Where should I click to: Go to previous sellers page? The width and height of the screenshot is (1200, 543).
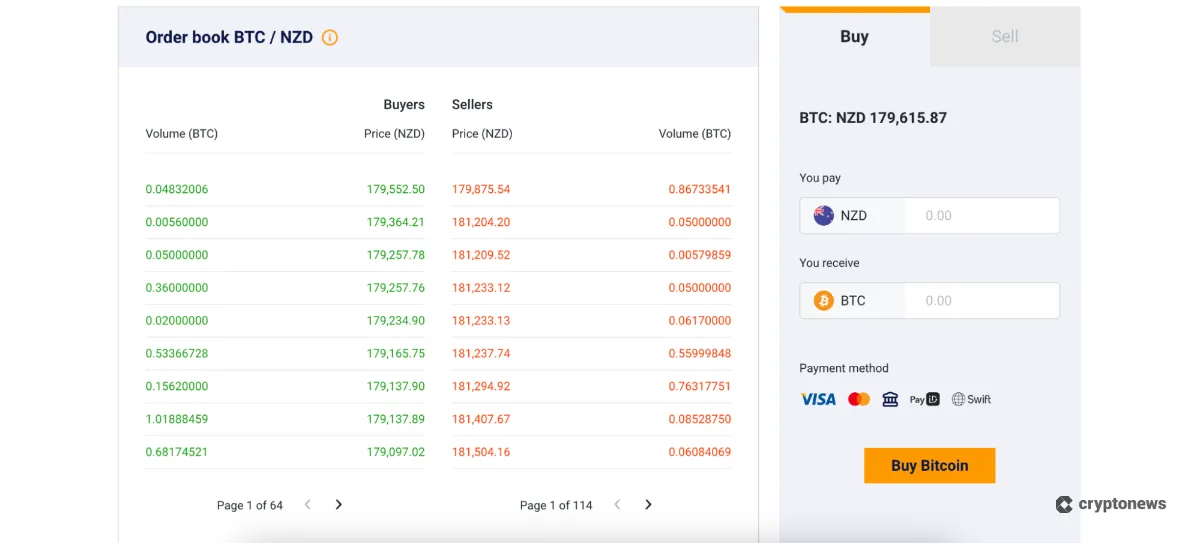click(617, 505)
